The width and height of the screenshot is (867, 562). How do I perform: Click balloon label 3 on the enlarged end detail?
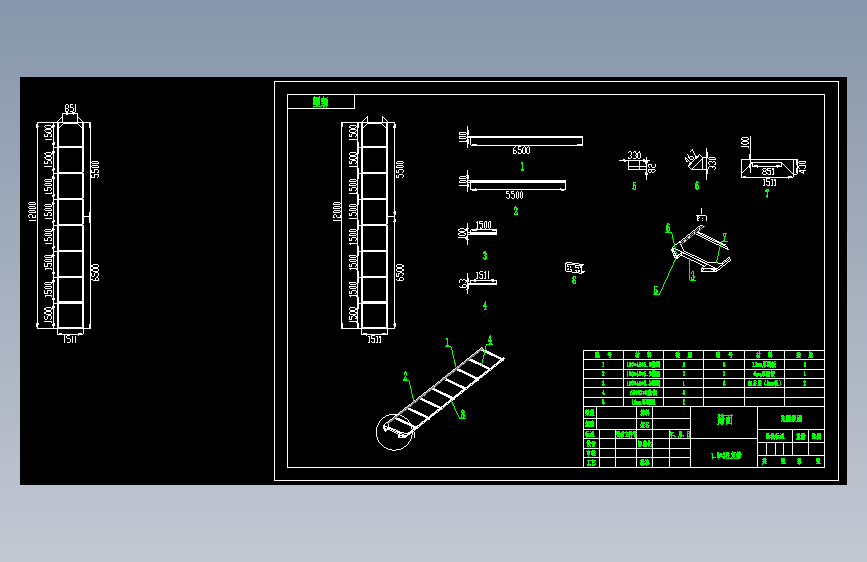(692, 276)
